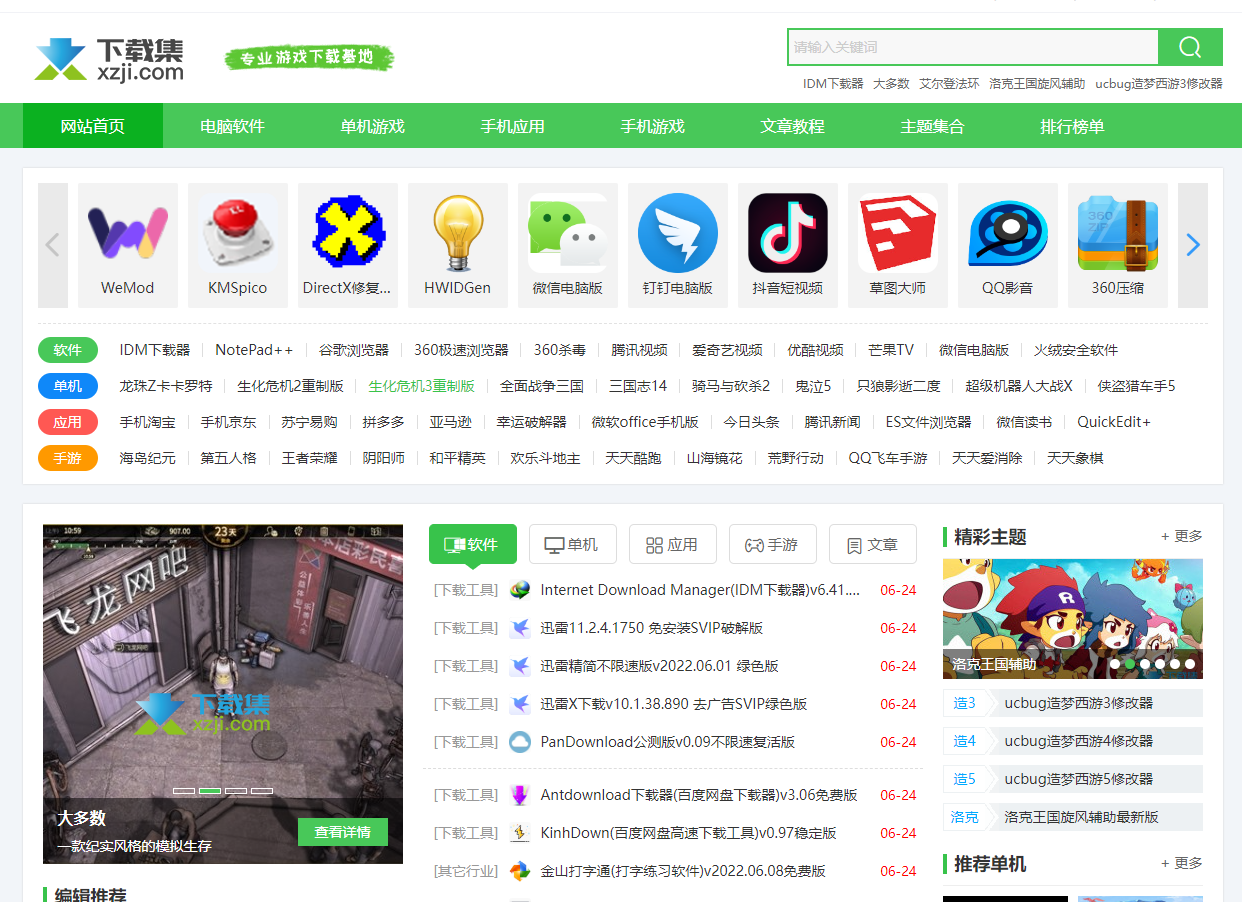Image resolution: width=1242 pixels, height=902 pixels.
Task: Click the green 软件 category pill
Action: coord(68,350)
